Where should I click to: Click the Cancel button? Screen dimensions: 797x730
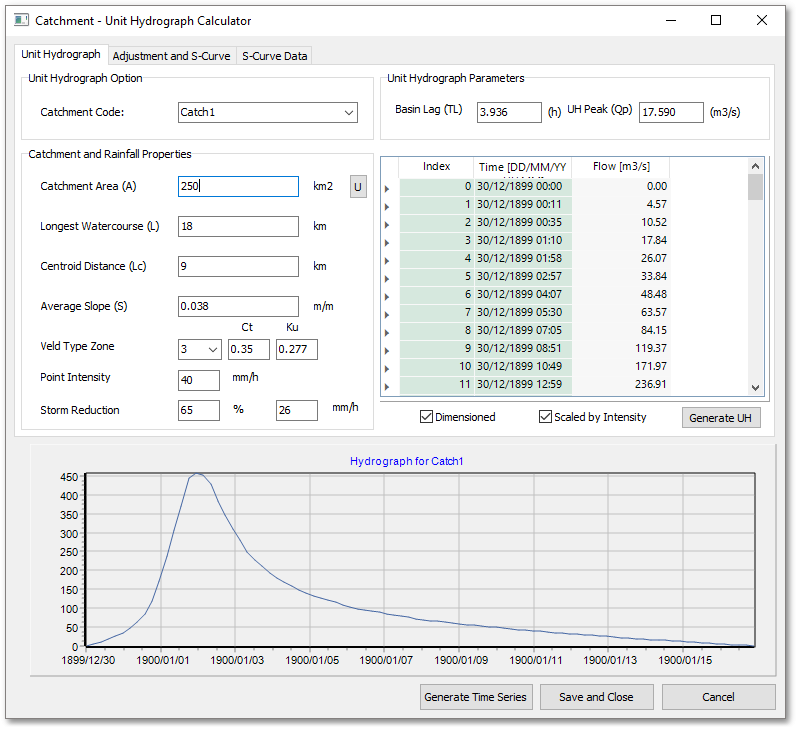click(x=718, y=697)
